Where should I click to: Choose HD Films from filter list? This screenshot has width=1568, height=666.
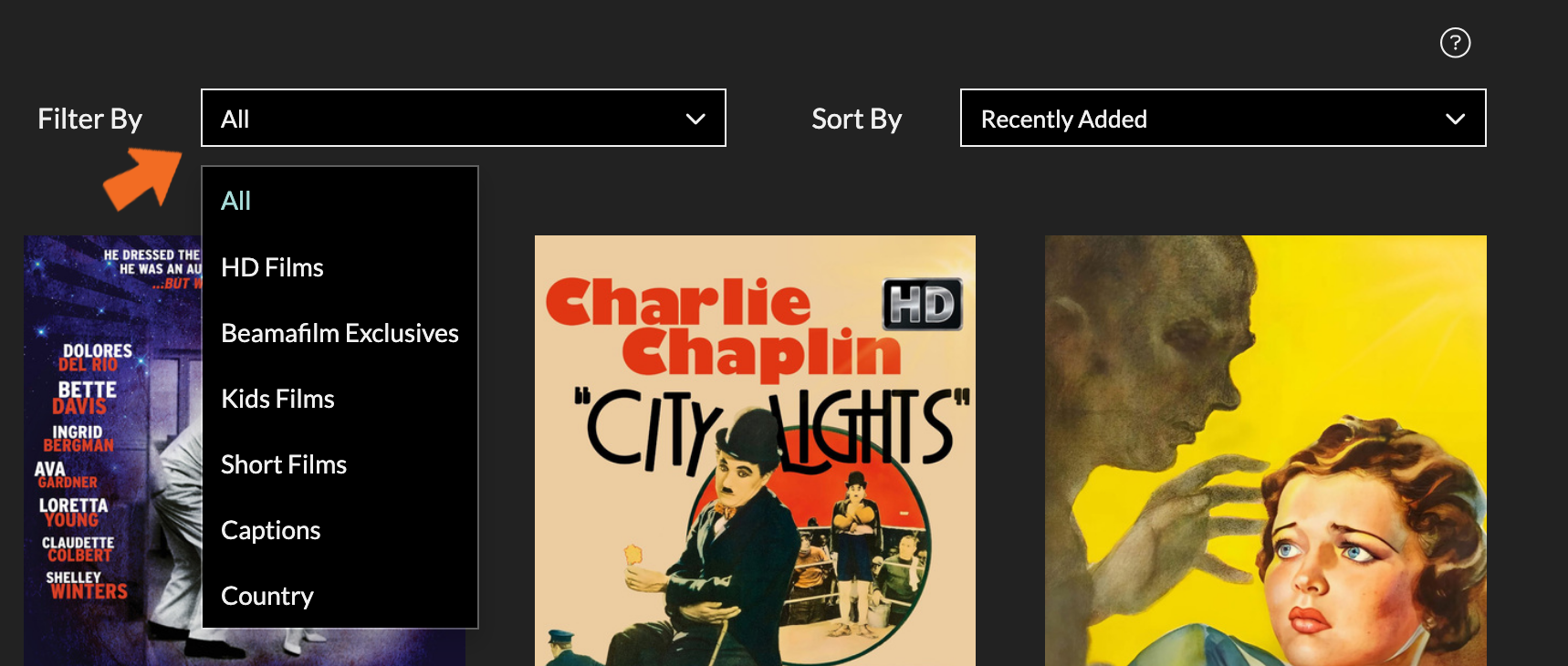(x=272, y=267)
